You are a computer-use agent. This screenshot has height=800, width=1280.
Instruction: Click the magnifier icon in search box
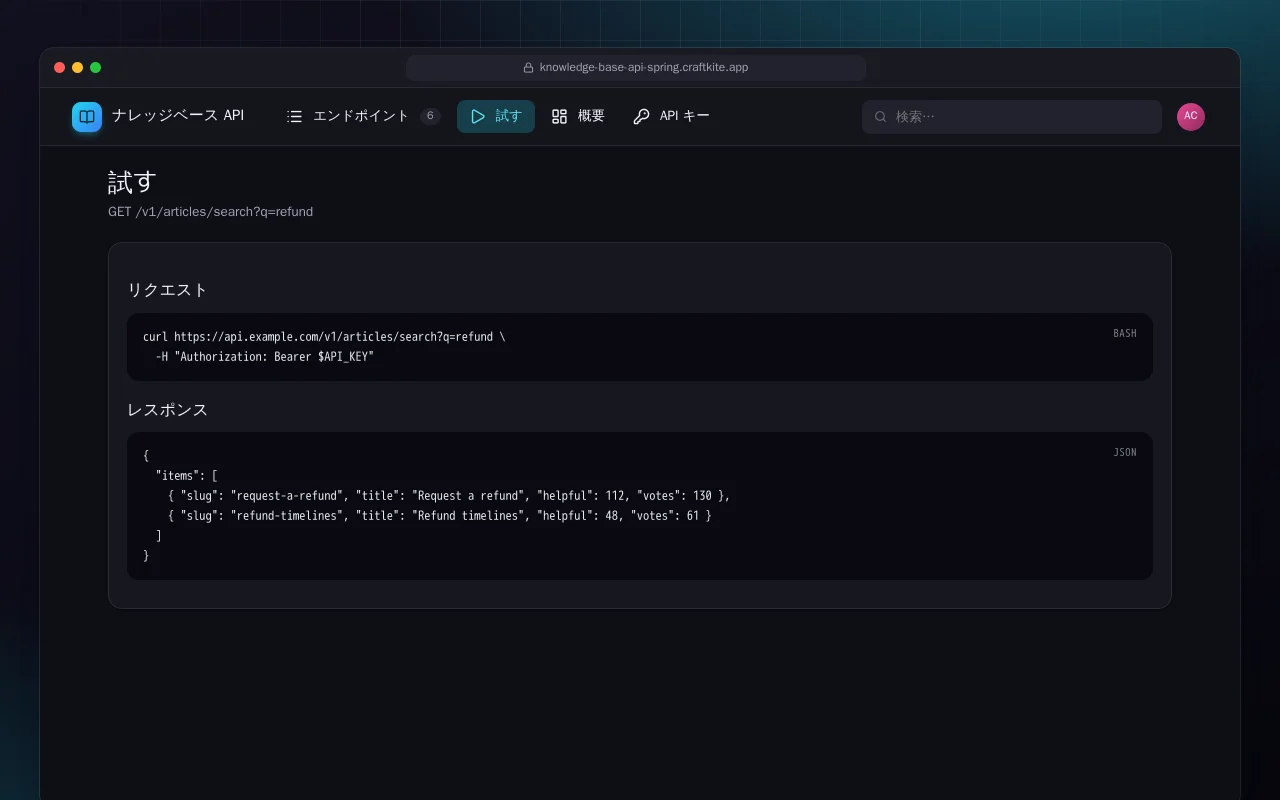tap(881, 117)
